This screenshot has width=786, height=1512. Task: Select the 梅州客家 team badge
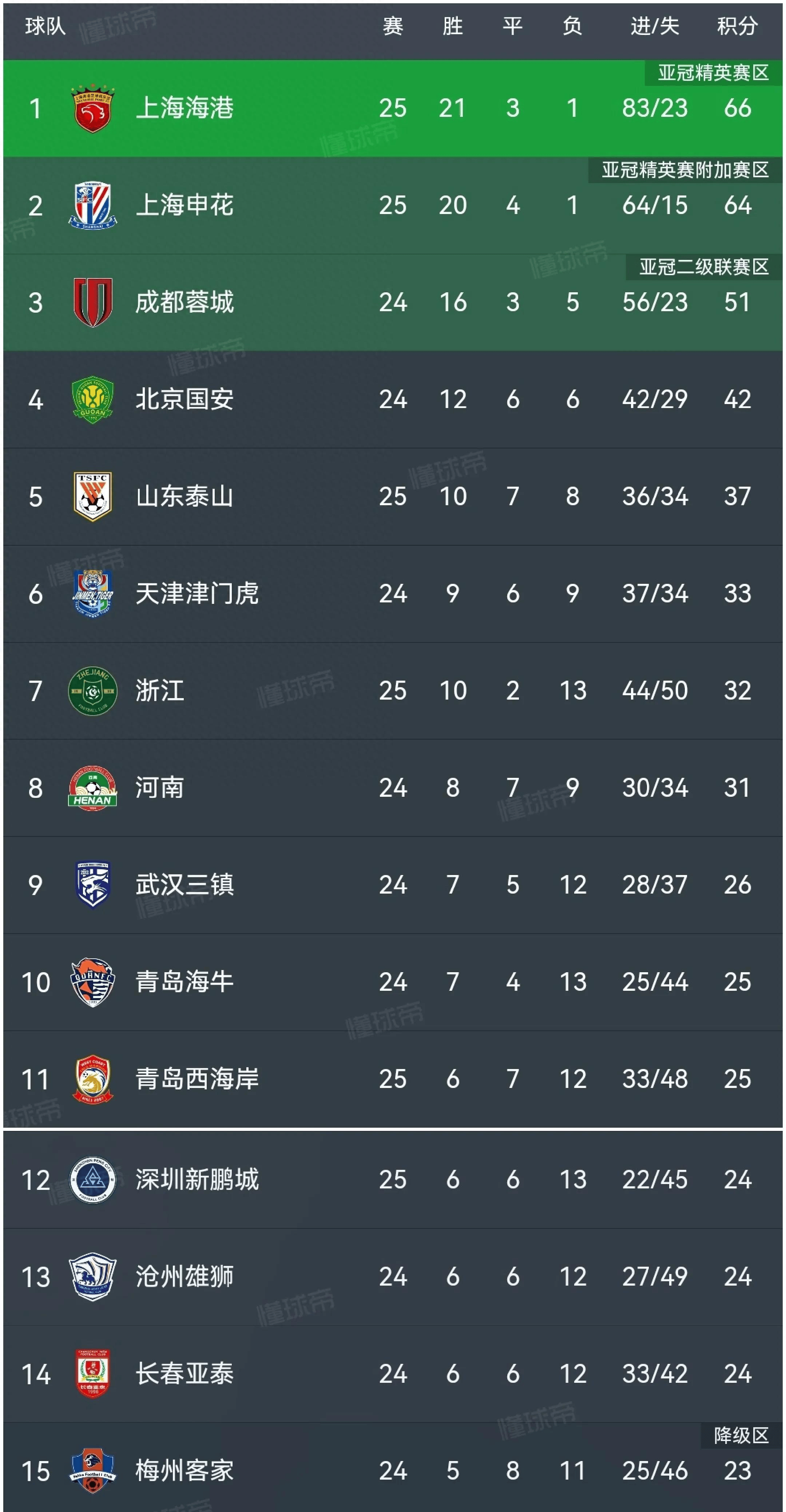pyautogui.click(x=93, y=1471)
